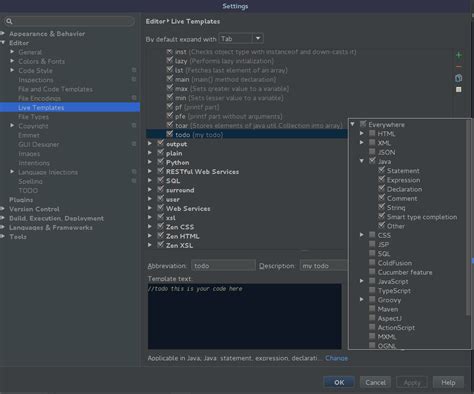This screenshot has width=474, height=394.
Task: Click the Abbreviation input field
Action: click(x=223, y=266)
